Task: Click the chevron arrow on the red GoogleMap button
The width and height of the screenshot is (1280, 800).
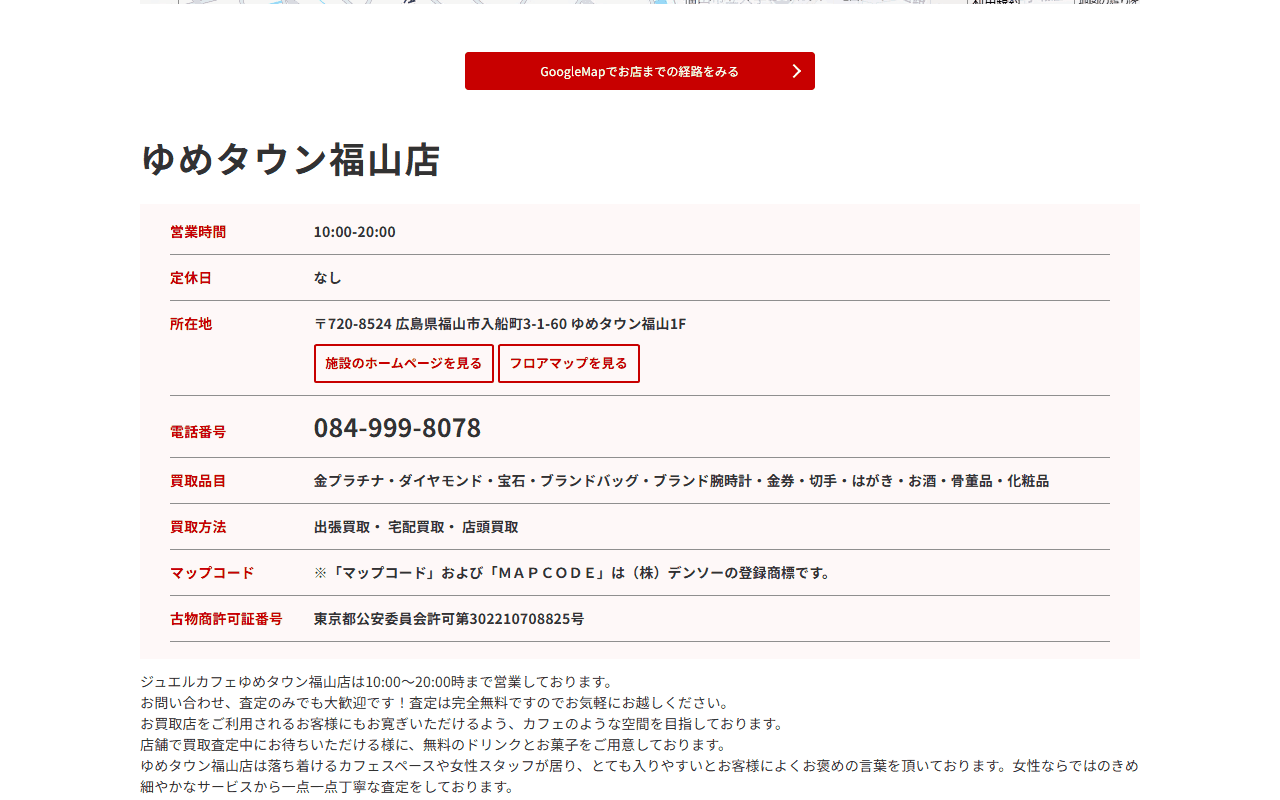Action: [797, 71]
